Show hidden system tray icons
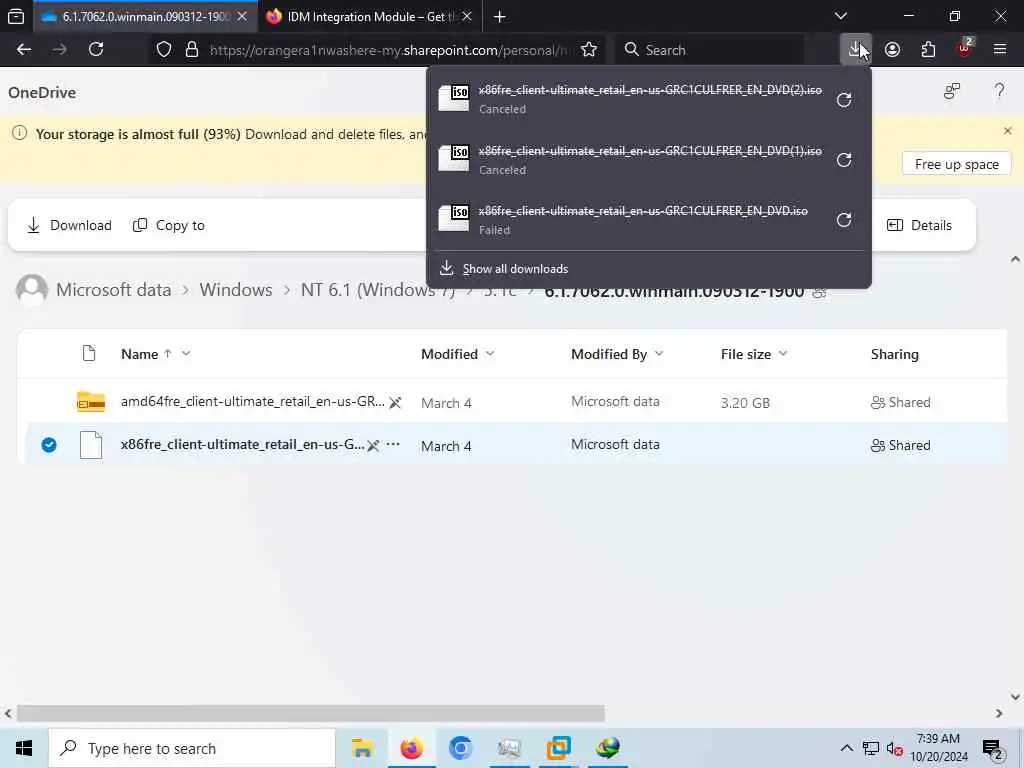Image resolution: width=1024 pixels, height=768 pixels. pyautogui.click(x=846, y=748)
